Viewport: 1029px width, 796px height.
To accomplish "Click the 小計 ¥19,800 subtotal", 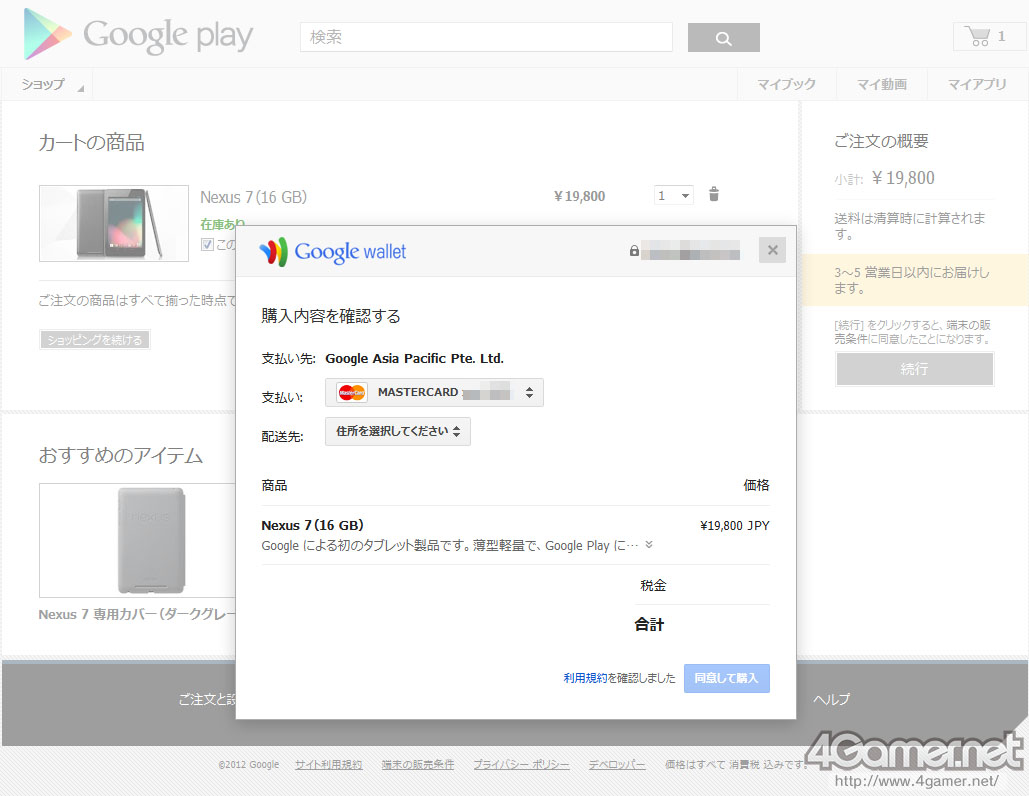I will tap(884, 178).
